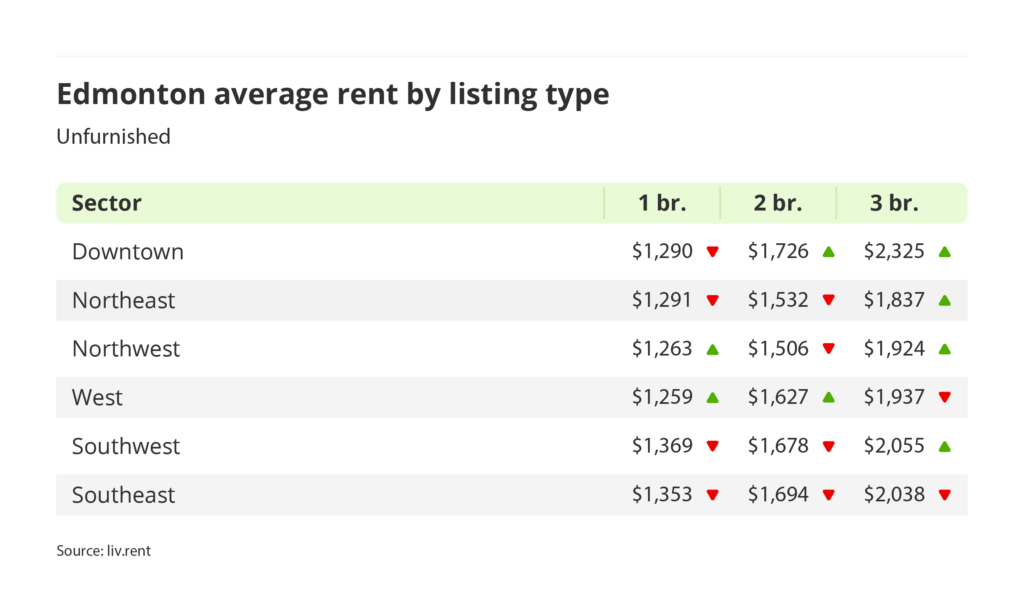Click the green up arrow beside Southwest $2,055
The width and height of the screenshot is (1024, 589).
945,446
